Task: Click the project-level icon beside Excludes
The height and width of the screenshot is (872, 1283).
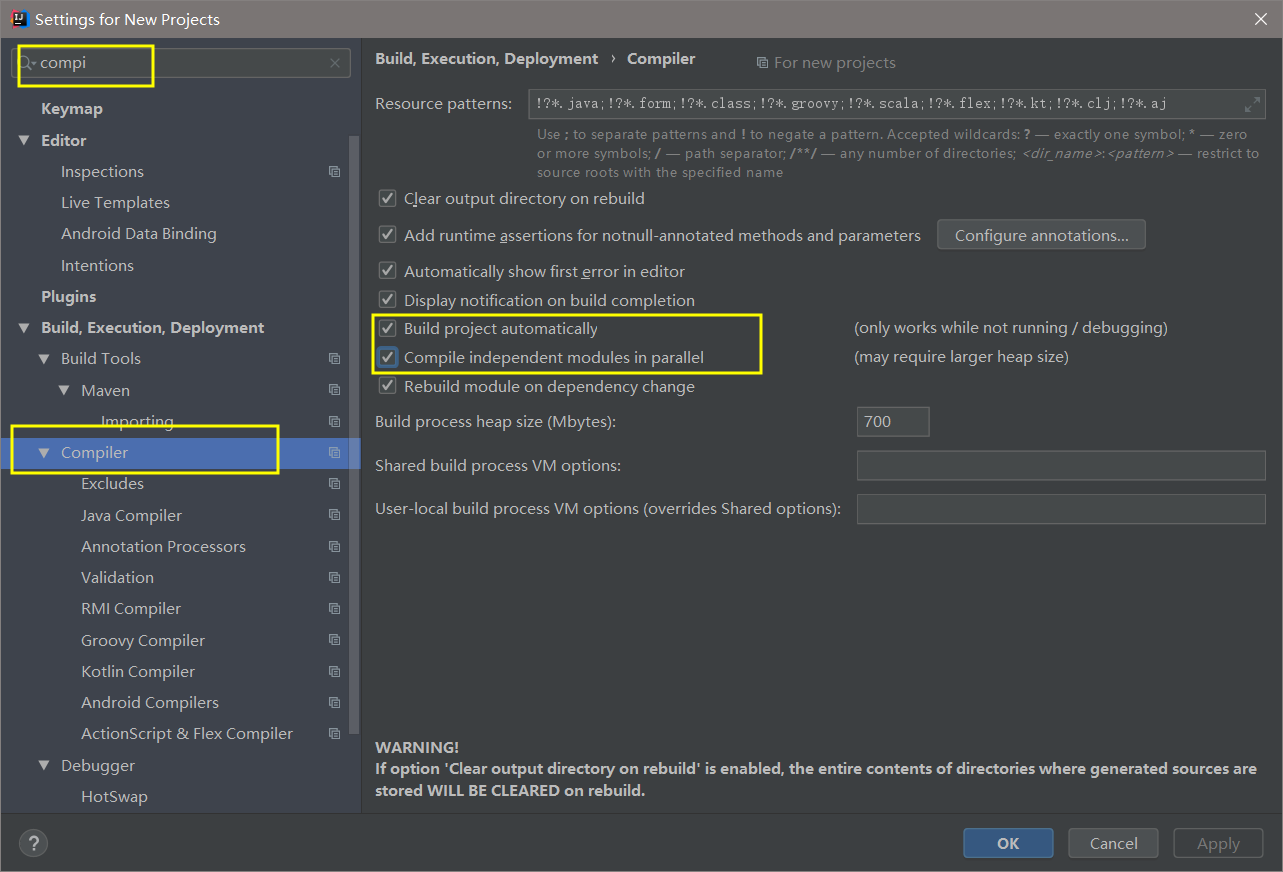Action: tap(334, 484)
